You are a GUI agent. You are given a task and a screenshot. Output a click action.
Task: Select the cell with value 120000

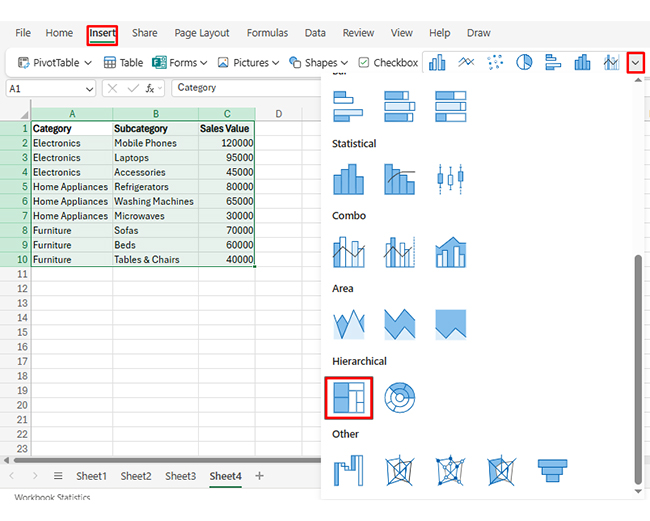(x=226, y=143)
